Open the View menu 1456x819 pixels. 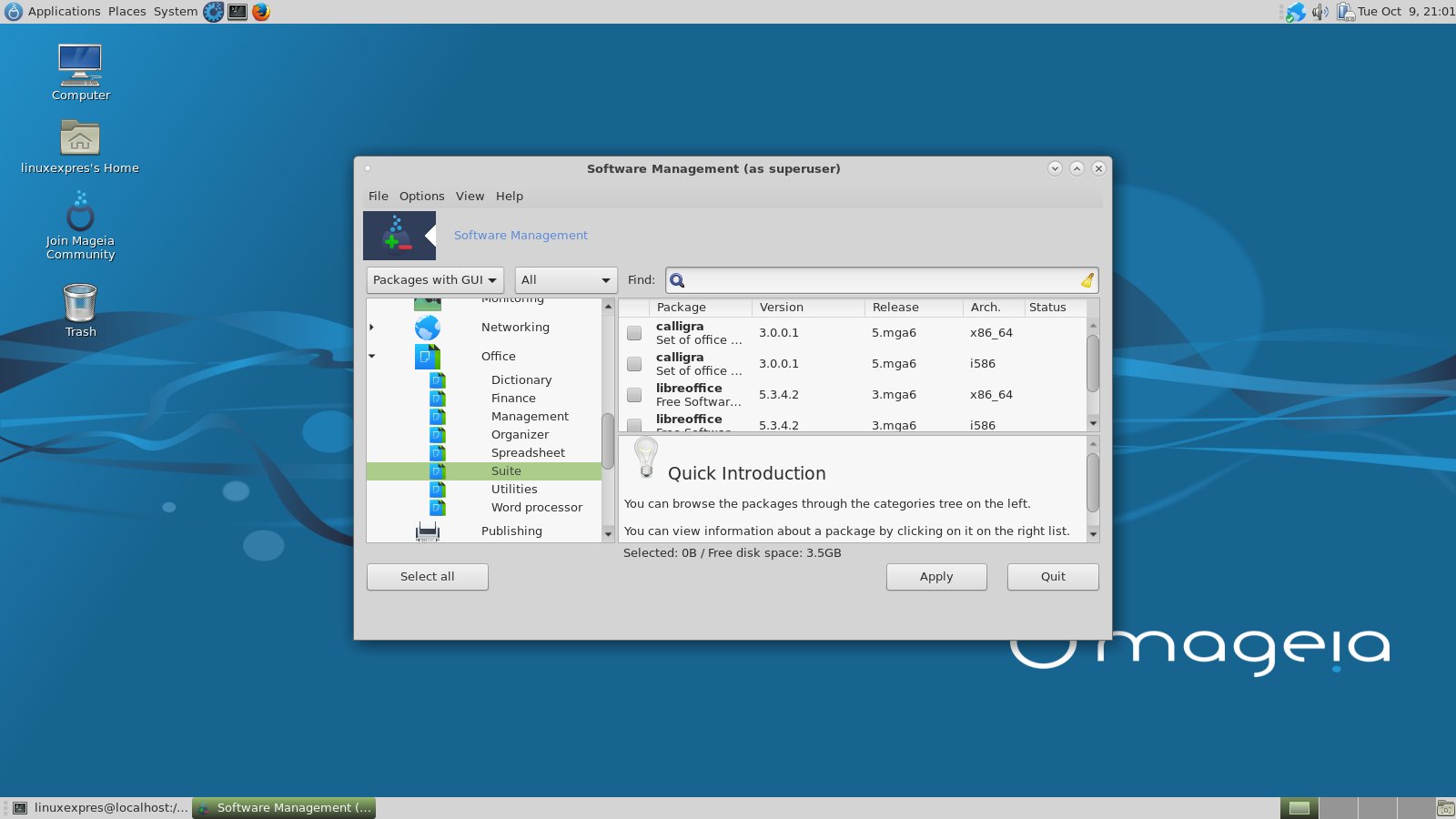click(x=470, y=197)
